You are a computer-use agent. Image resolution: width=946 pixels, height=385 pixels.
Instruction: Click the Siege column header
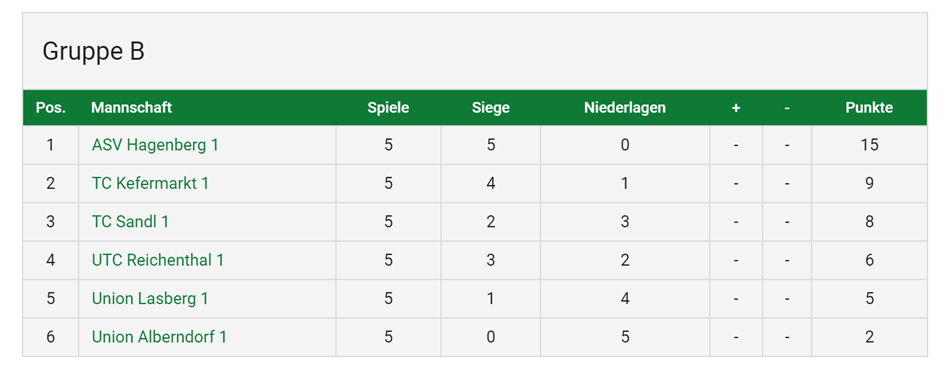point(490,108)
